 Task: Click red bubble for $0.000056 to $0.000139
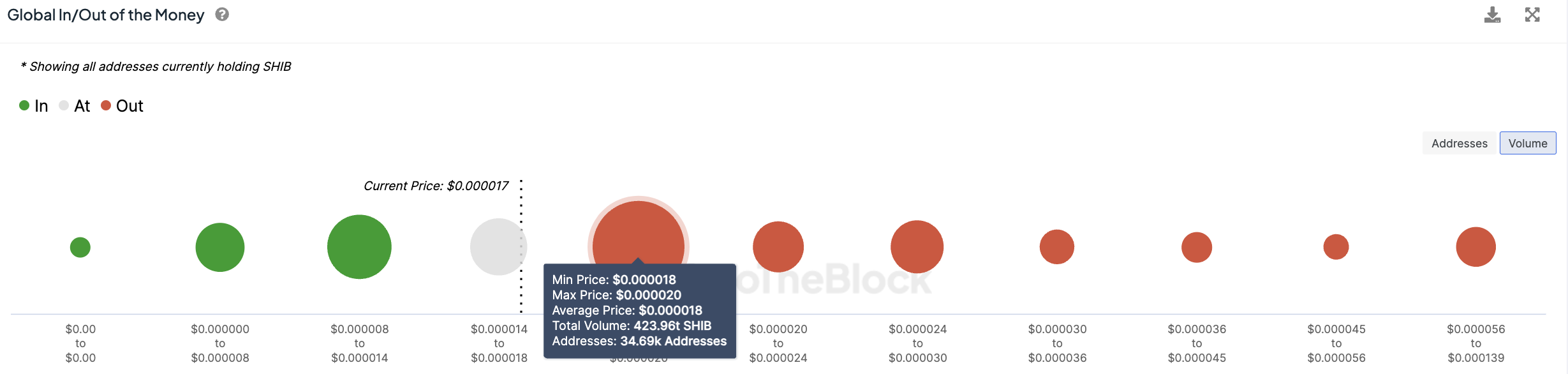[1476, 247]
